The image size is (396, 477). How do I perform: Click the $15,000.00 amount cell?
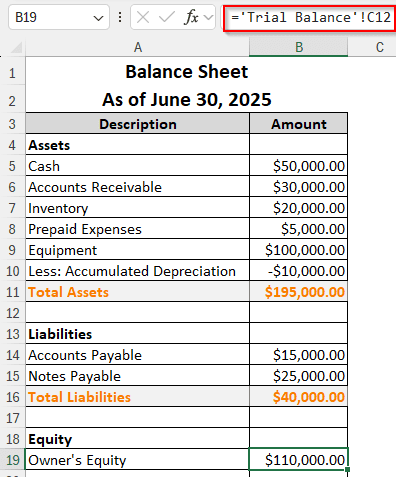click(299, 355)
